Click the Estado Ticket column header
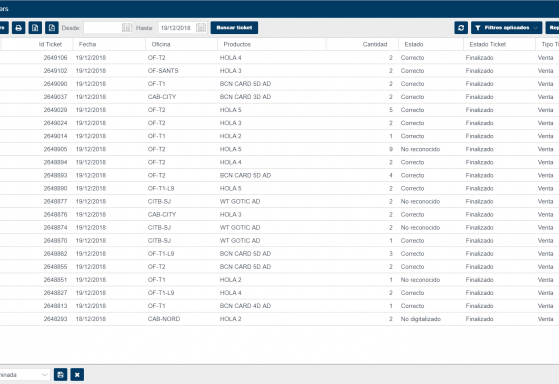 (487, 44)
